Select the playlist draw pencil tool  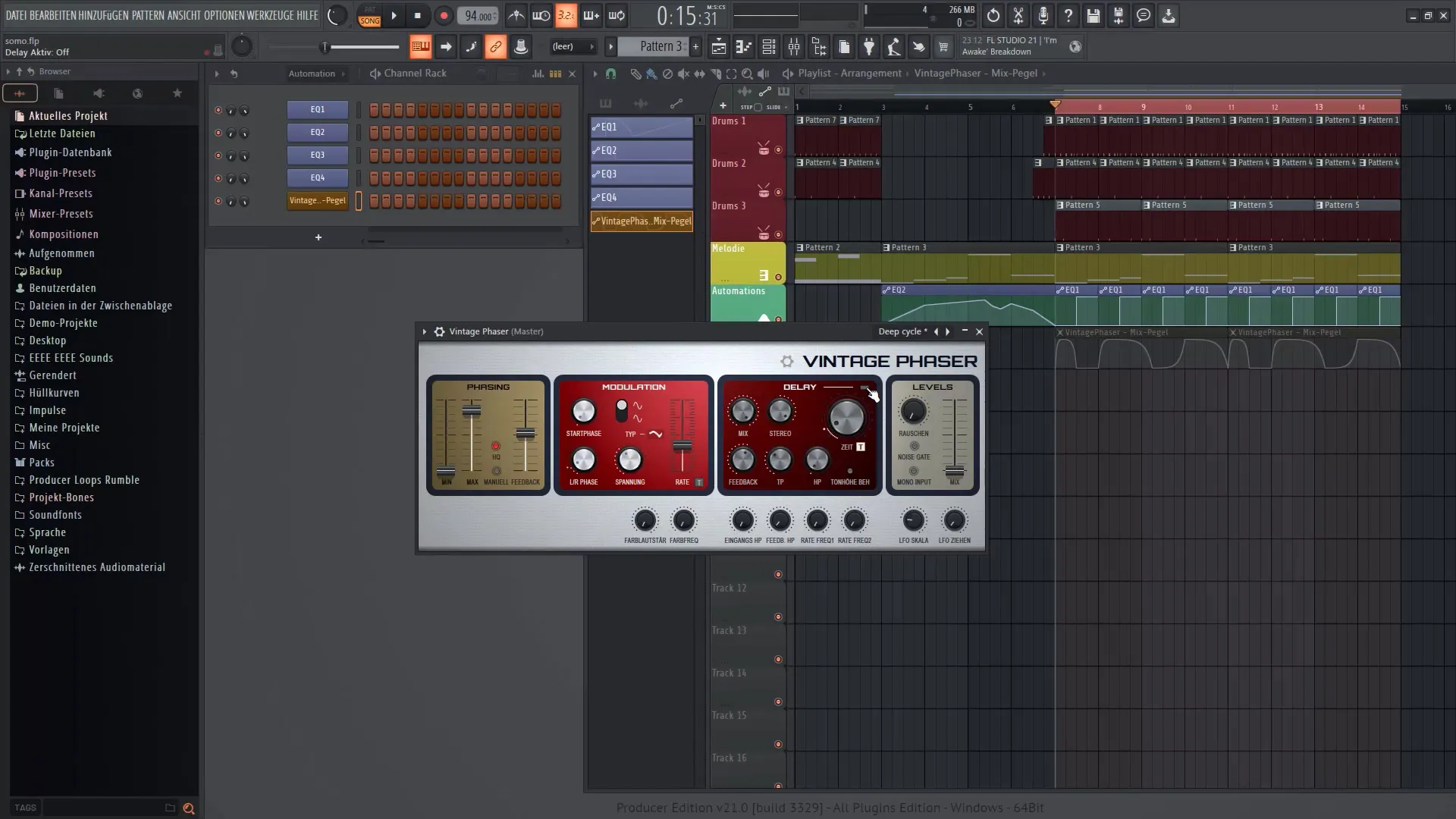635,74
